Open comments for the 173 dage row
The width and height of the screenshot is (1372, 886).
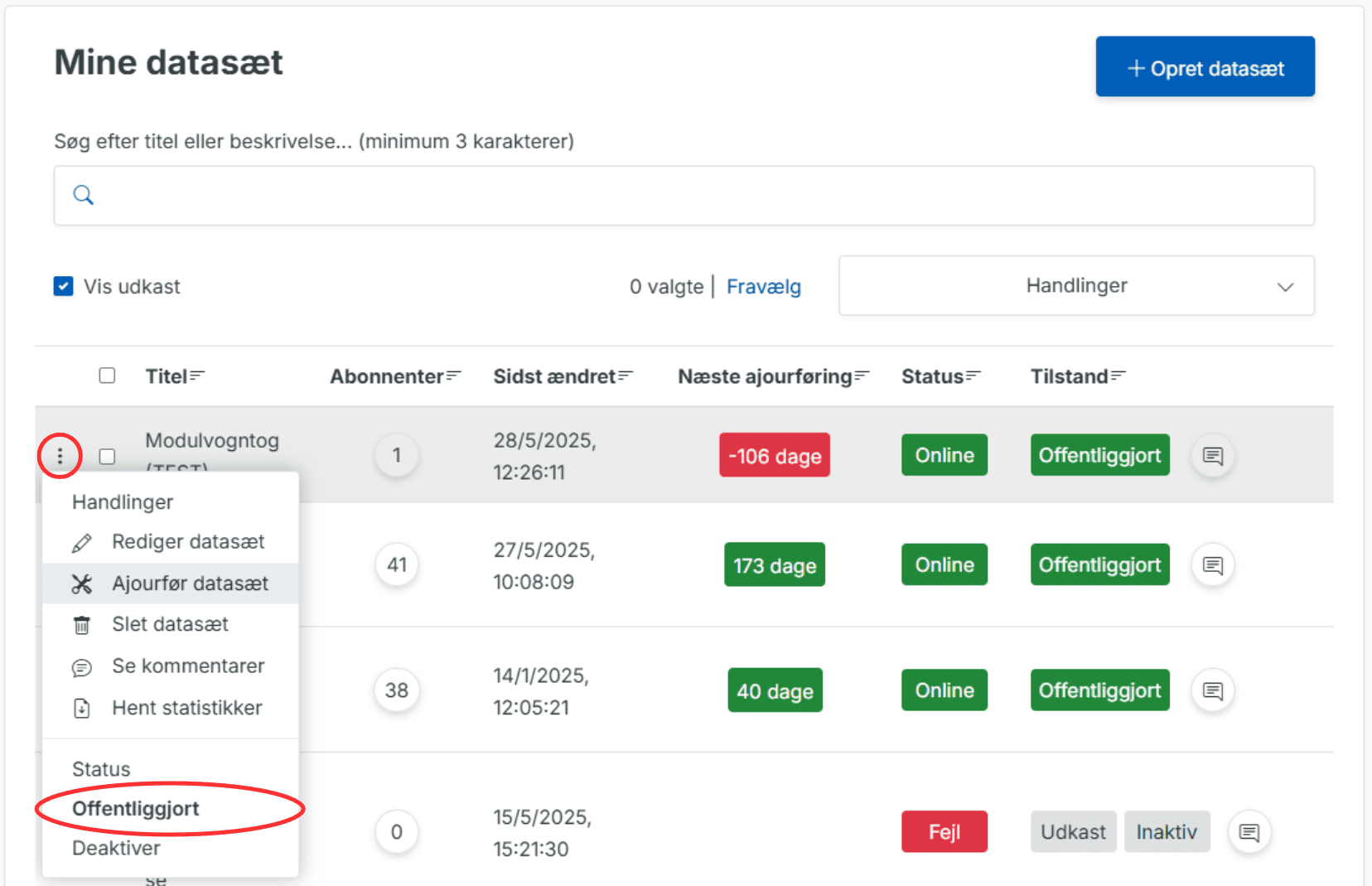pos(1213,565)
